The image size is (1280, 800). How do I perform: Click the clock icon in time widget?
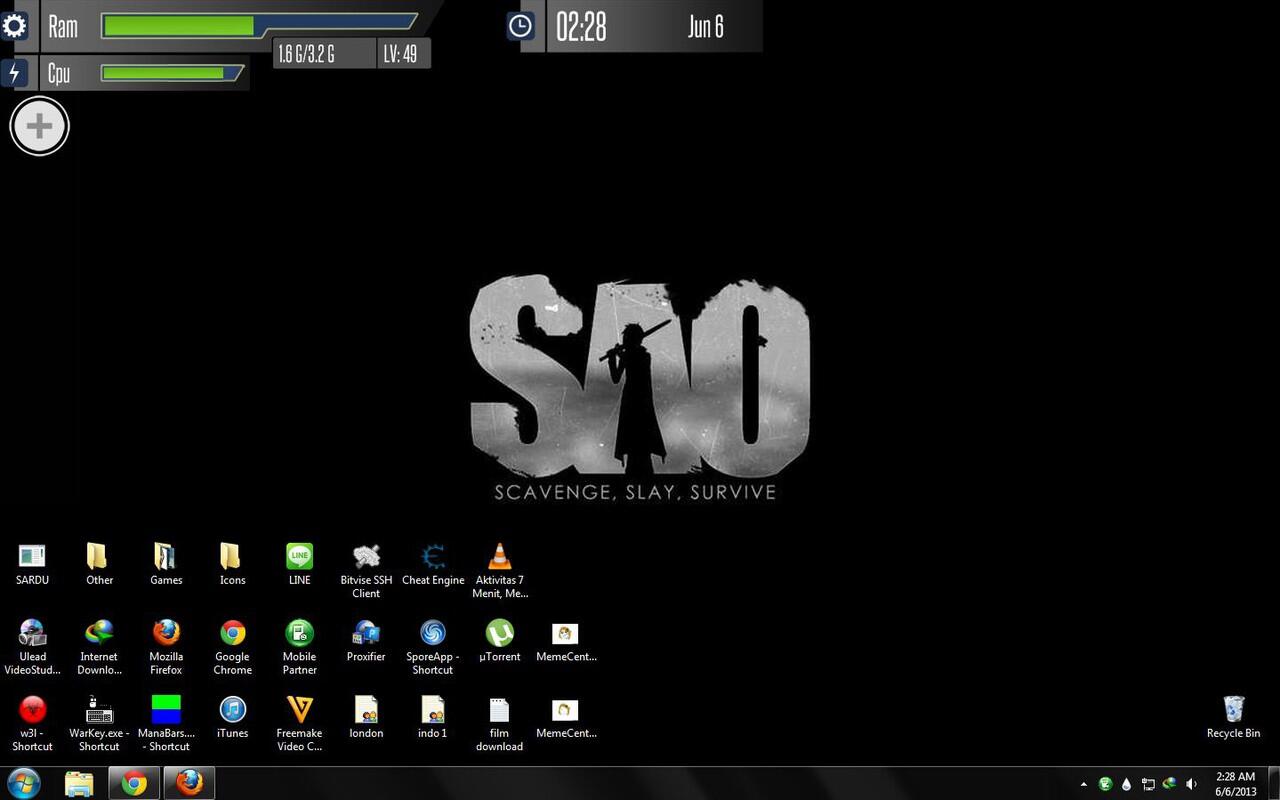click(x=520, y=26)
